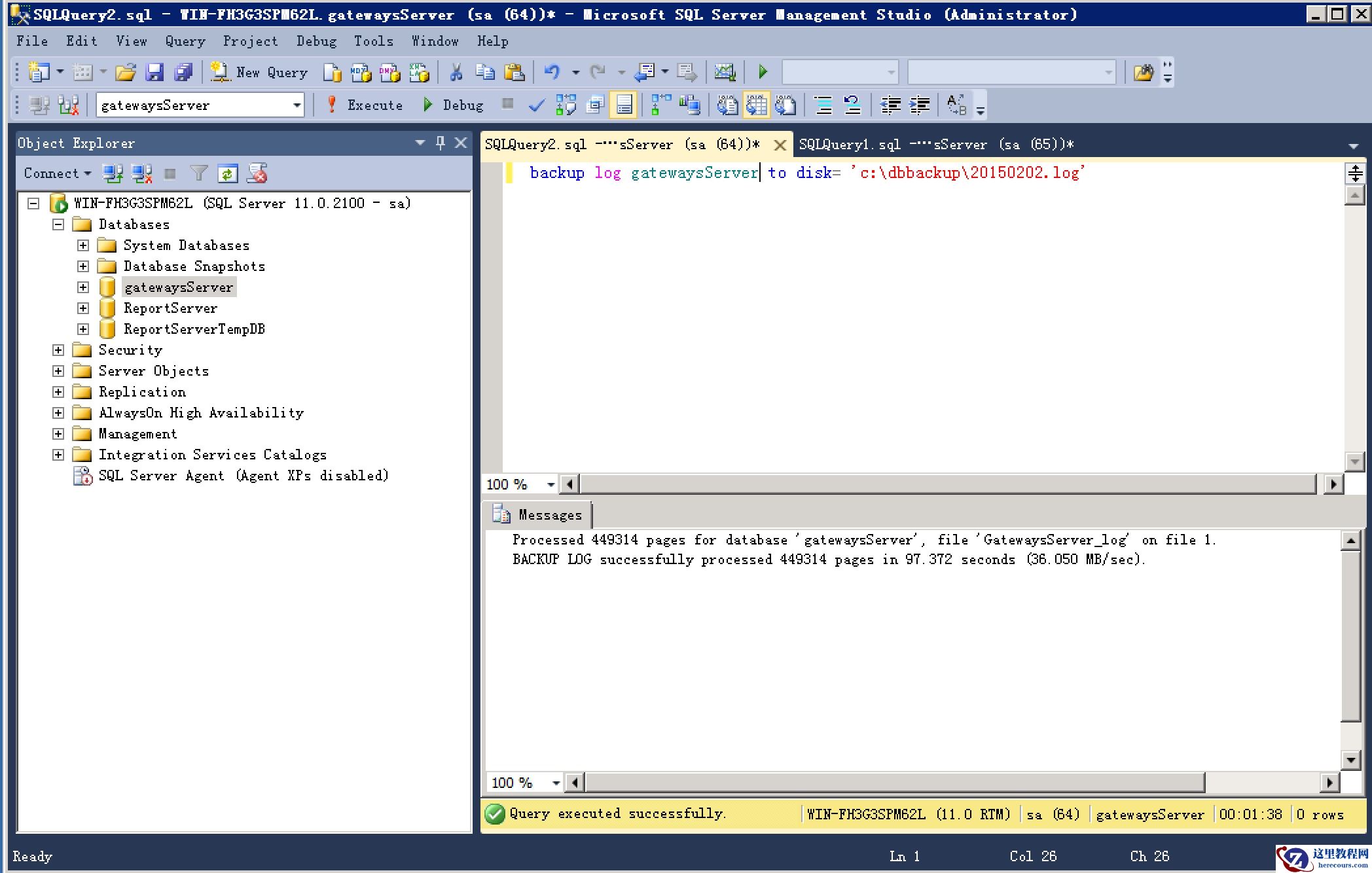Image resolution: width=1372 pixels, height=873 pixels.
Task: Open Object Explorer filter settings
Action: coord(199,173)
